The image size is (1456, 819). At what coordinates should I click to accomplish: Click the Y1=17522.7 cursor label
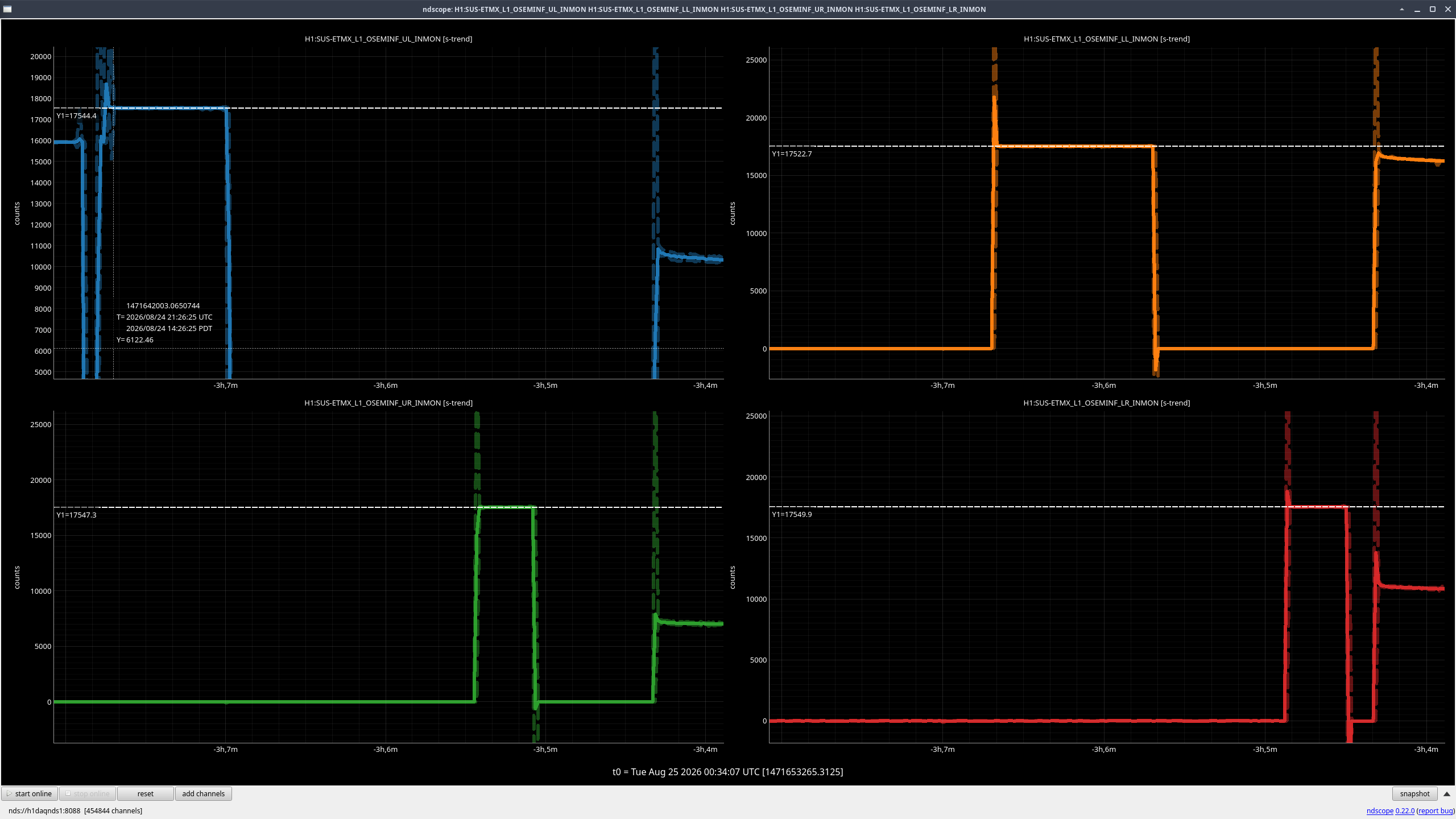pos(792,154)
